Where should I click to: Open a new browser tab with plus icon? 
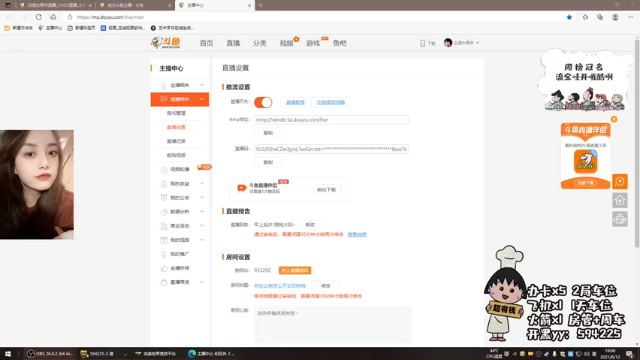click(x=260, y=5)
